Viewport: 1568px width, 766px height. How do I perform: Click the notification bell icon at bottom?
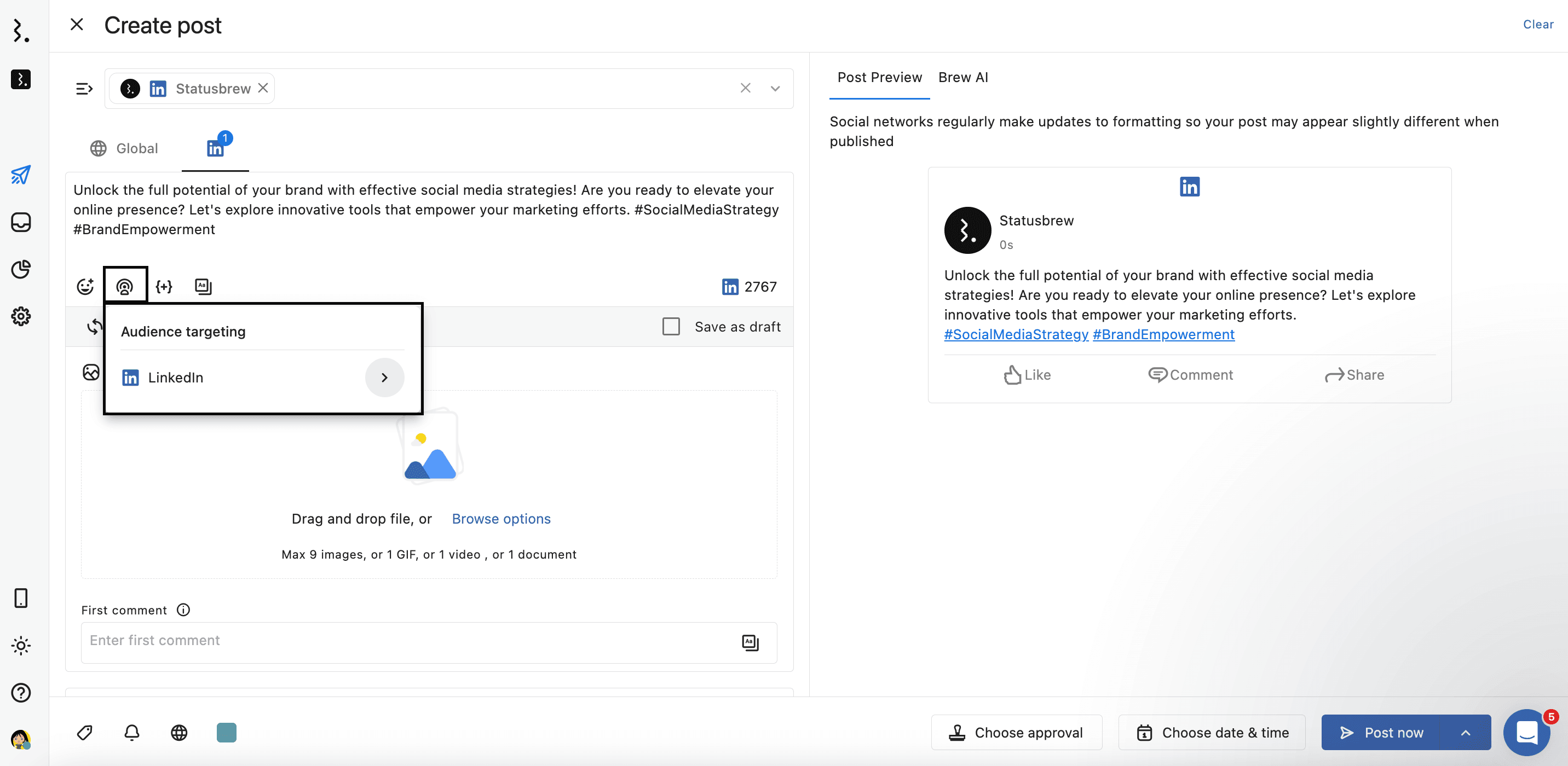pyautogui.click(x=131, y=732)
